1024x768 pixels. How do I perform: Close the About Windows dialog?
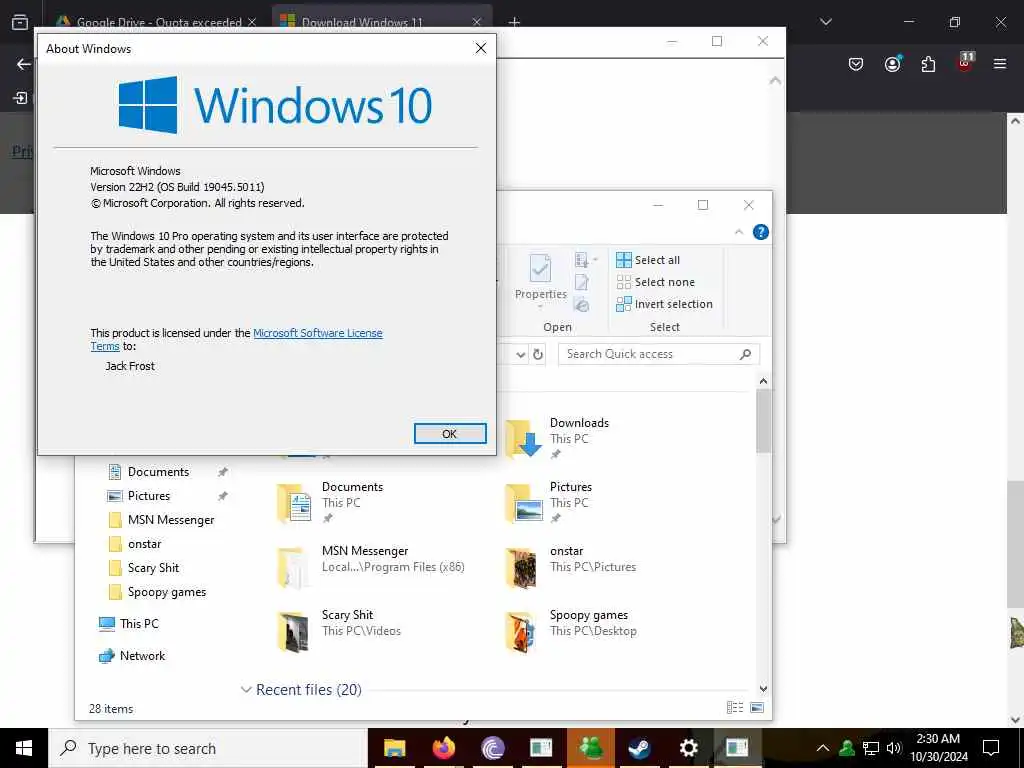481,48
